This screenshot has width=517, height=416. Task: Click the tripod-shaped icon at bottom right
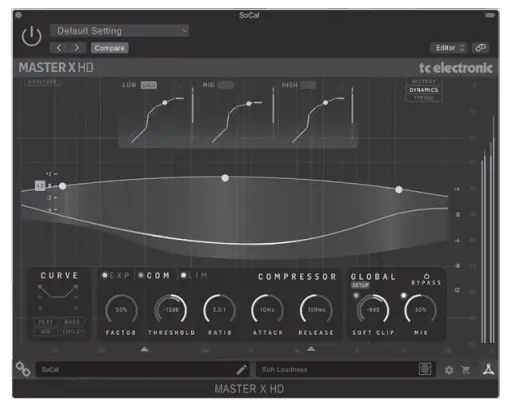click(488, 369)
